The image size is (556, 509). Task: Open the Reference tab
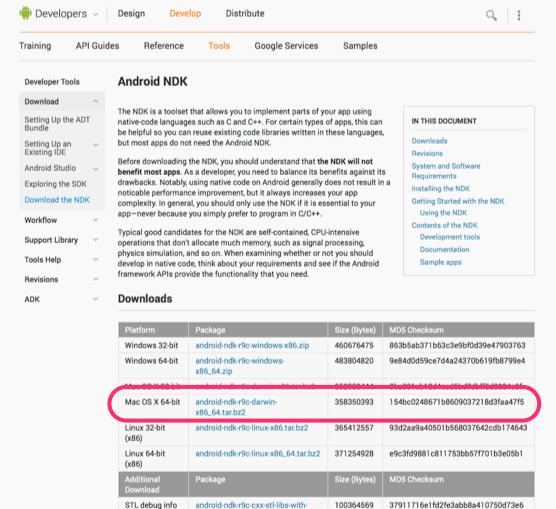point(164,46)
